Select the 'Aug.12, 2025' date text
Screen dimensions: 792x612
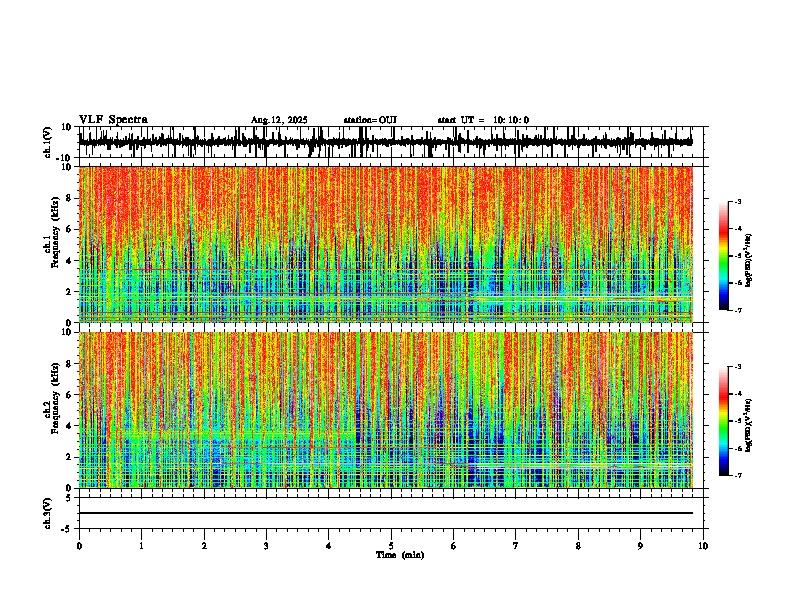click(x=279, y=120)
